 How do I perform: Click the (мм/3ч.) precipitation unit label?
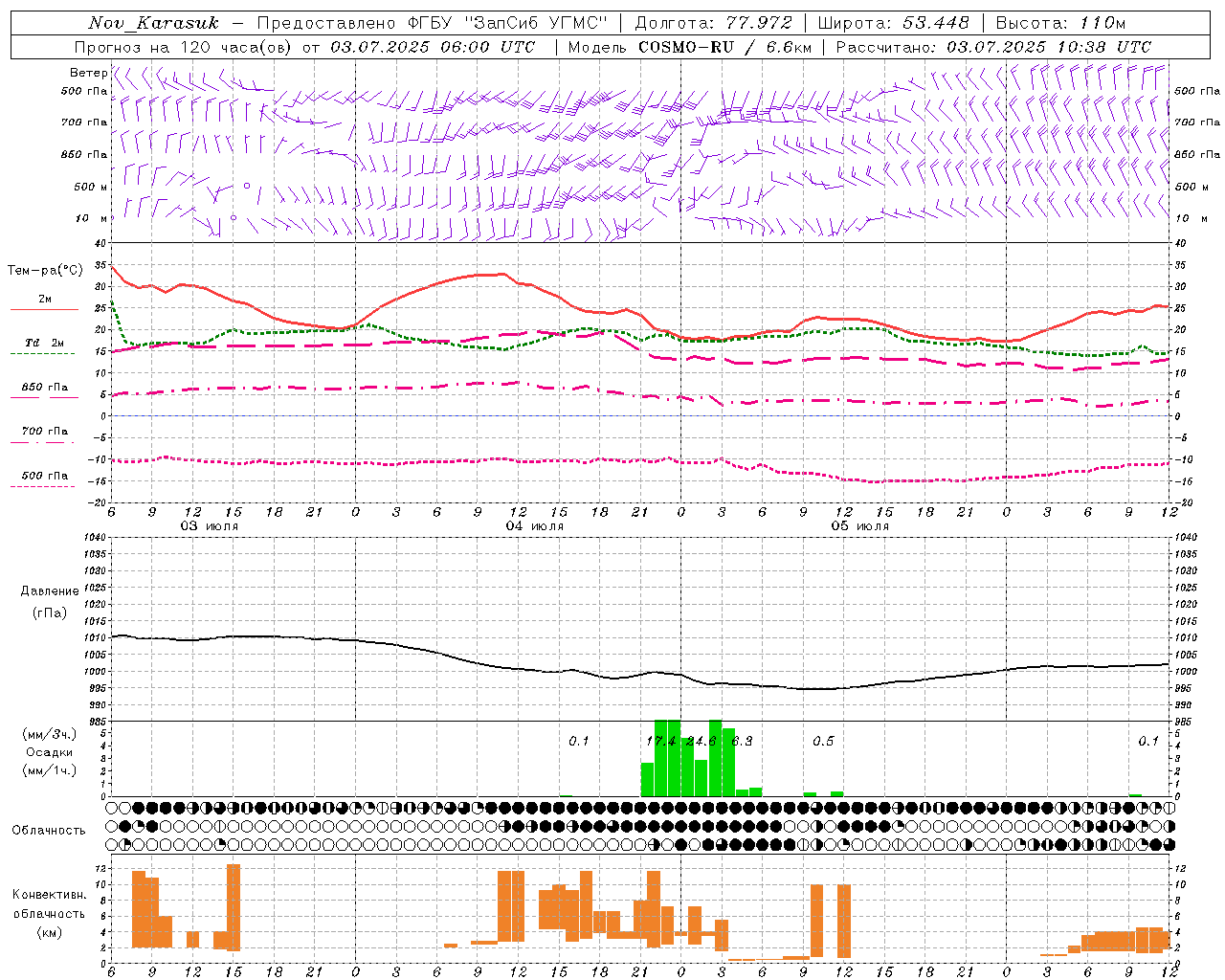(x=50, y=735)
